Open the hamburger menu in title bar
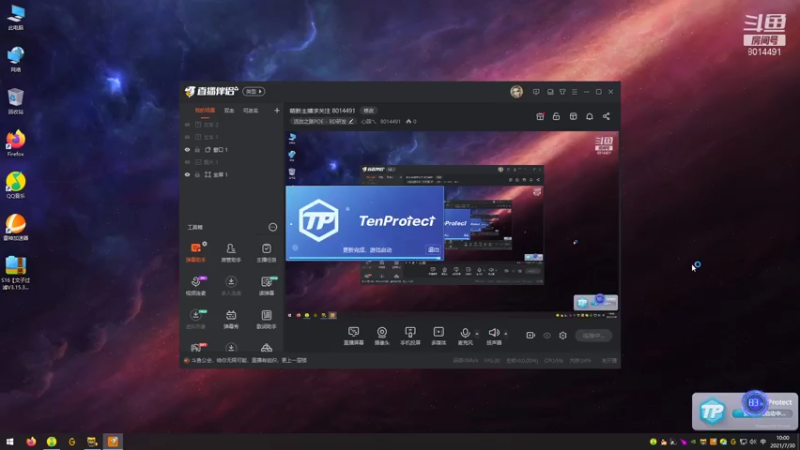 [x=574, y=92]
